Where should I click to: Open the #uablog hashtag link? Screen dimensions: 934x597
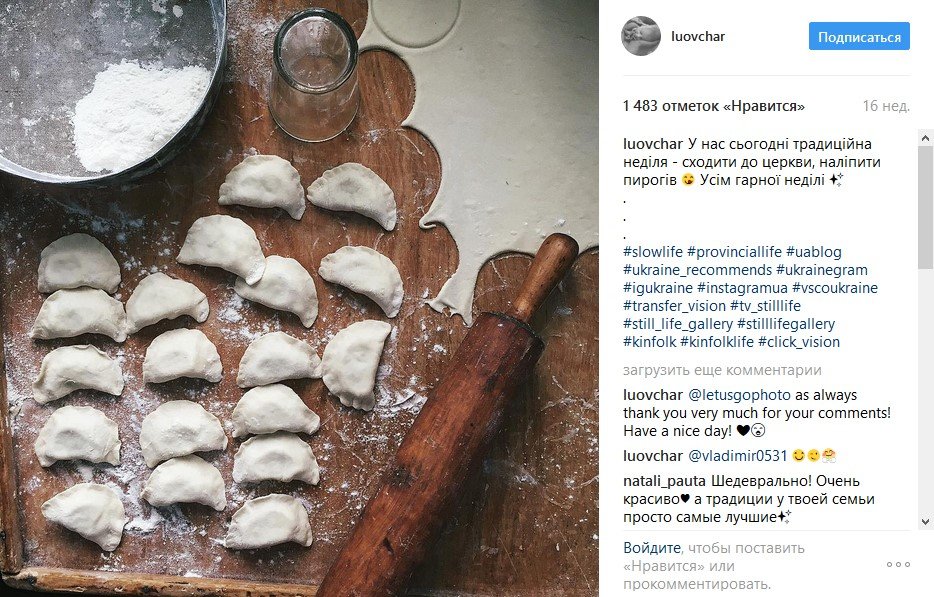point(813,252)
